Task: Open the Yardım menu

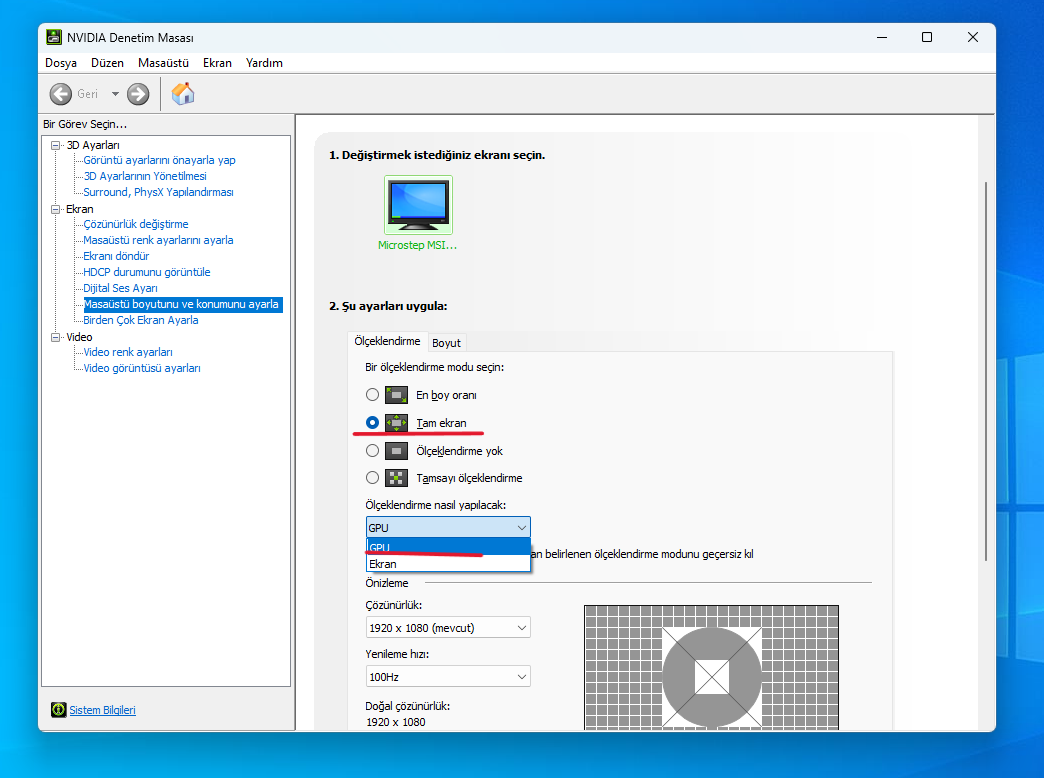Action: [264, 63]
